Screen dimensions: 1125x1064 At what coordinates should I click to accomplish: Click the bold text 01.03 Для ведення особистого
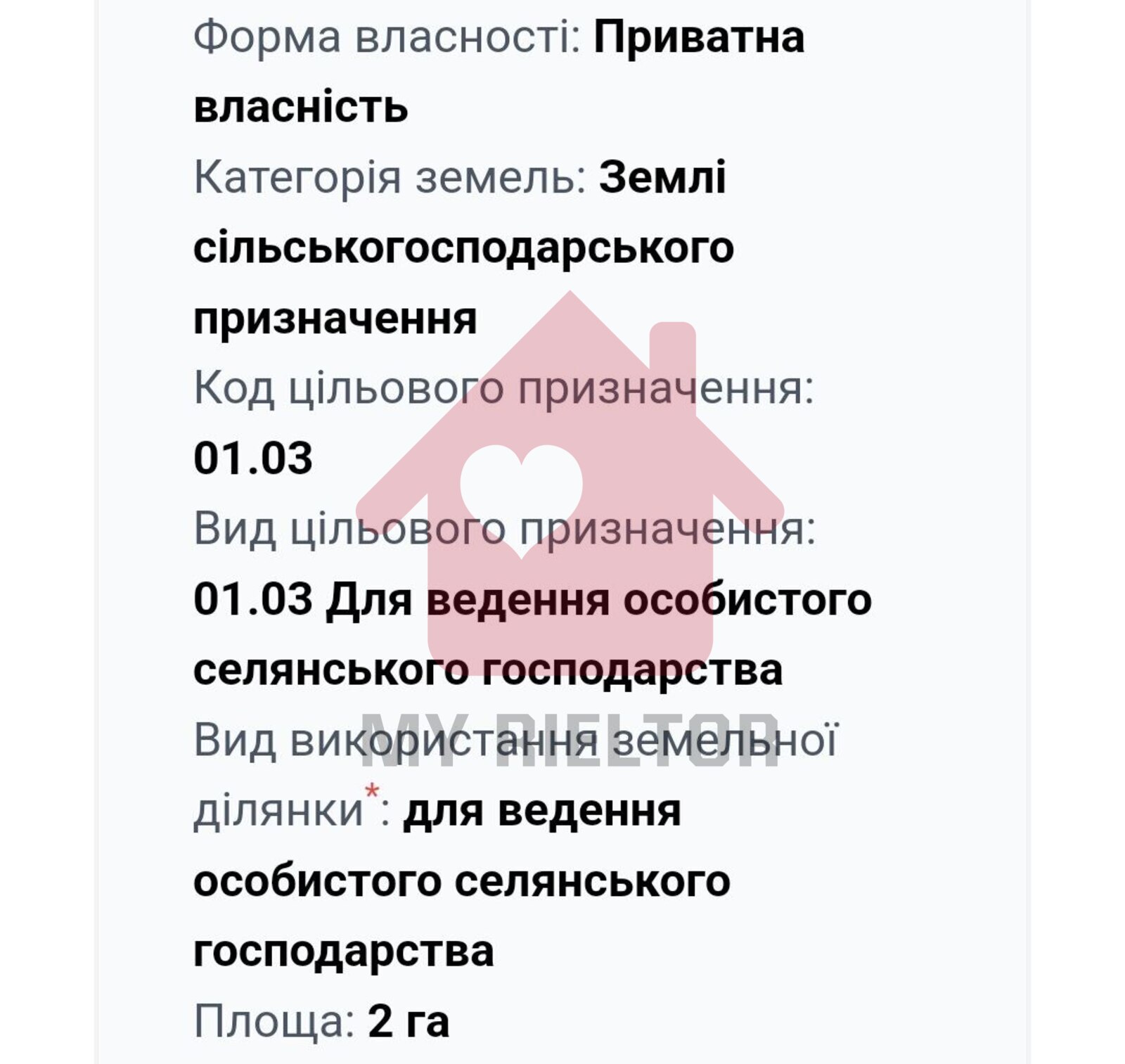[x=532, y=599]
